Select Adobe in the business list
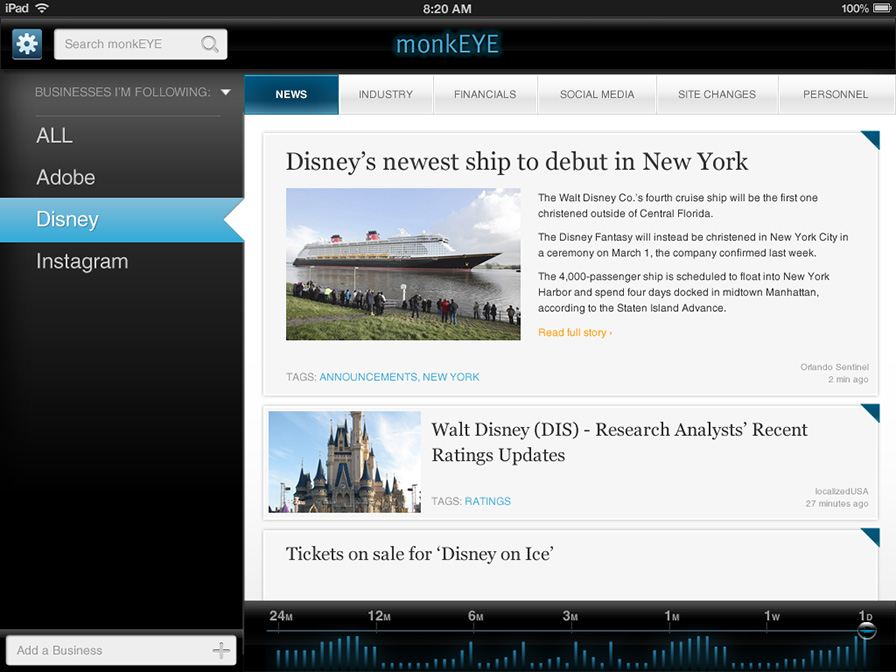 [x=66, y=177]
